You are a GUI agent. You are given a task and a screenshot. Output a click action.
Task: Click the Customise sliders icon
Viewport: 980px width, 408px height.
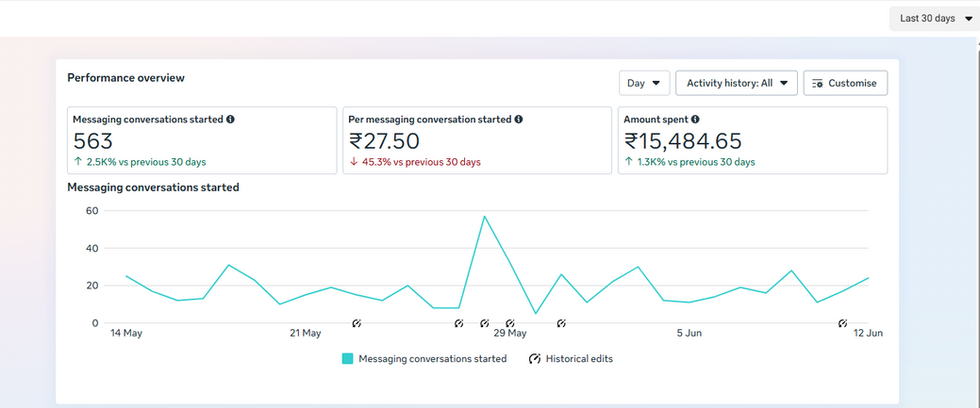click(x=817, y=84)
